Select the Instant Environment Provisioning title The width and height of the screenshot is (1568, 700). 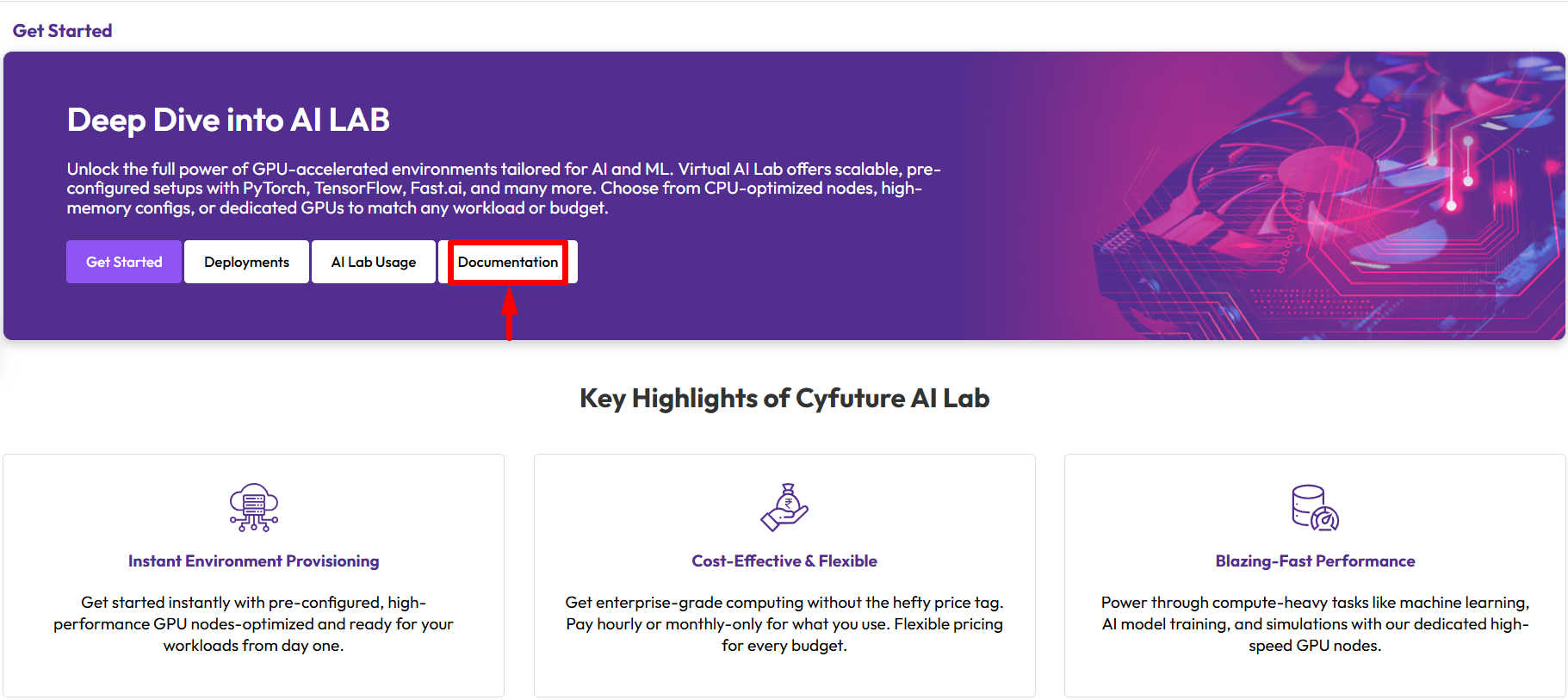pyautogui.click(x=253, y=561)
